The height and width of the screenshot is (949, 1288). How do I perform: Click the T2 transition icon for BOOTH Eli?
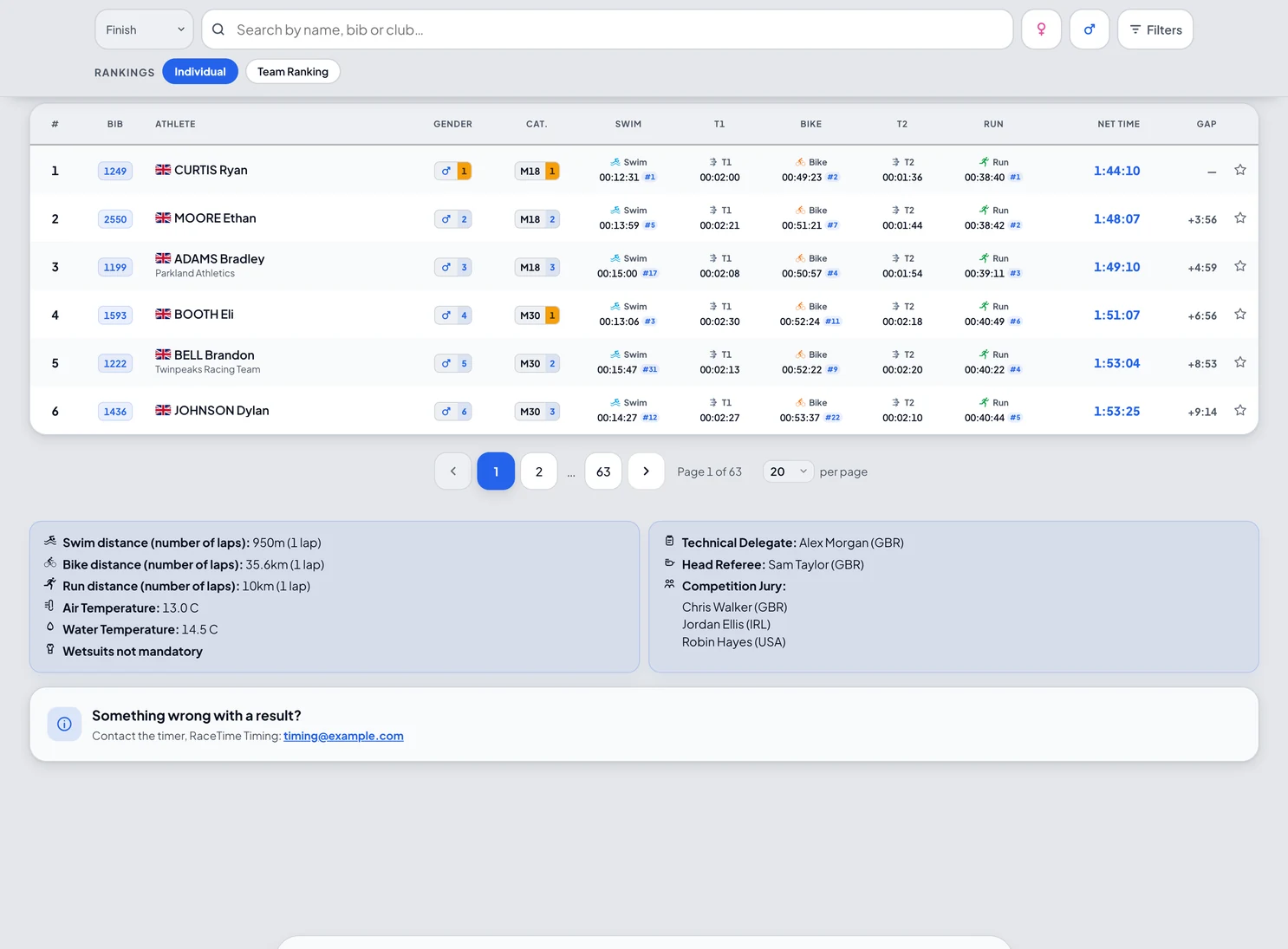point(895,306)
